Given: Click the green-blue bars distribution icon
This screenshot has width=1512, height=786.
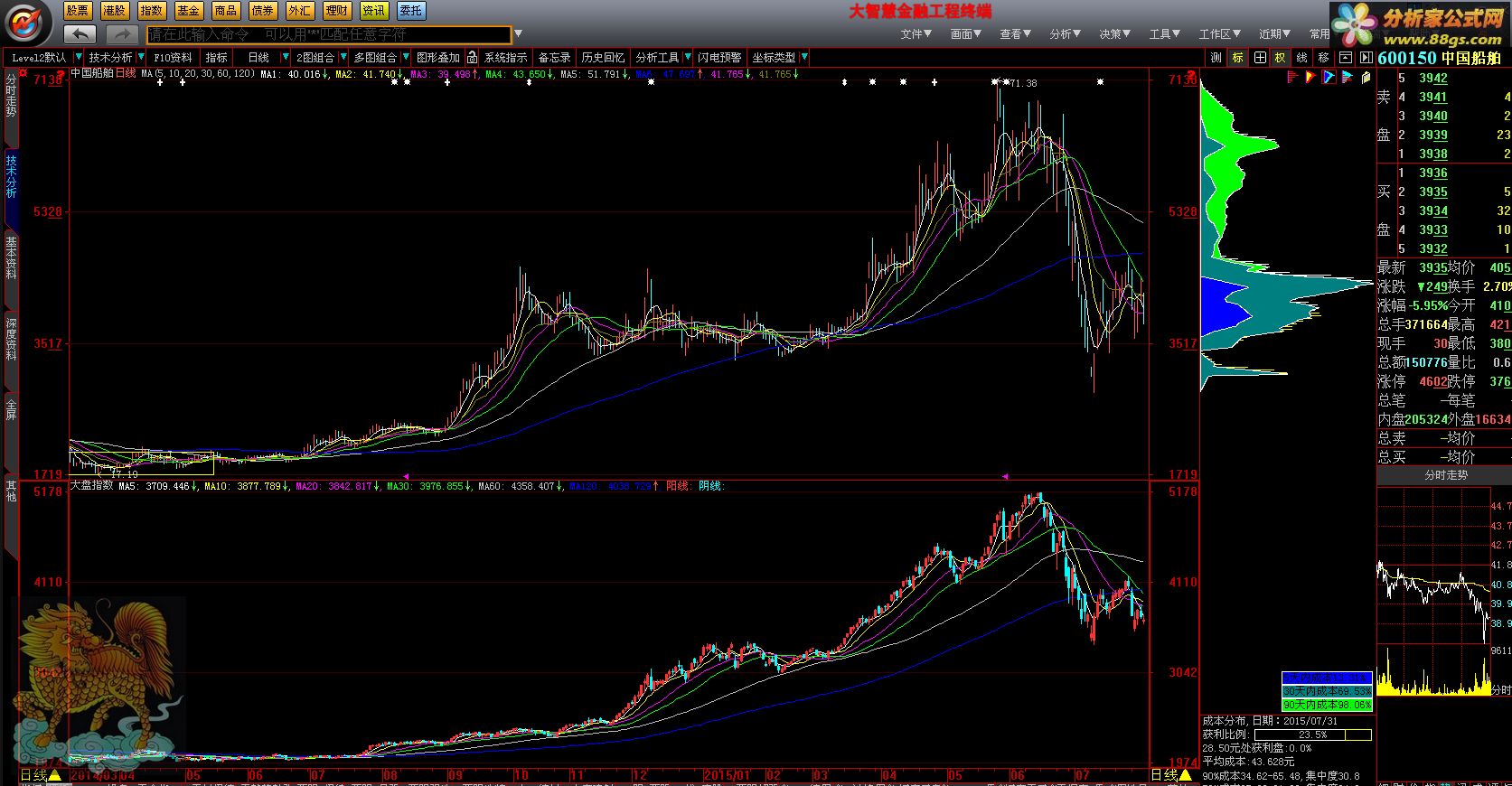Looking at the screenshot, I should 1347,77.
